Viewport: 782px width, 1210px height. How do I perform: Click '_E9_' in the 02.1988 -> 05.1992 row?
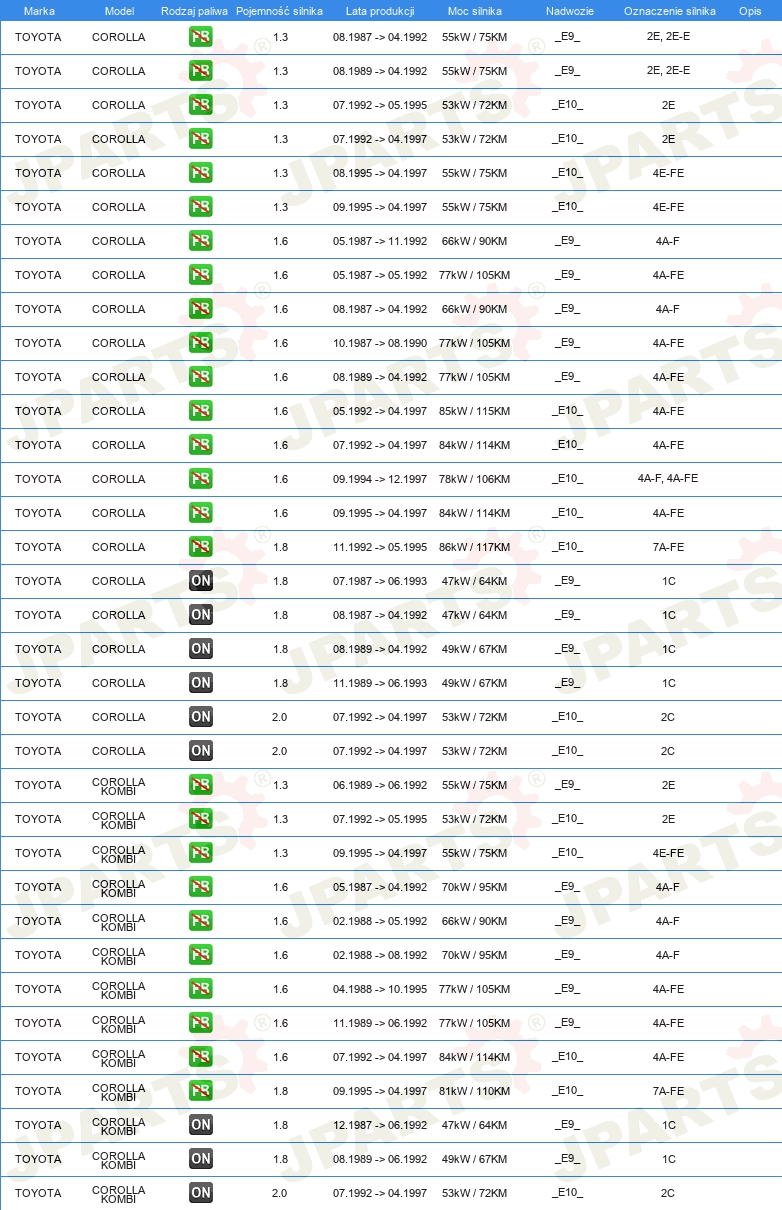[568, 921]
